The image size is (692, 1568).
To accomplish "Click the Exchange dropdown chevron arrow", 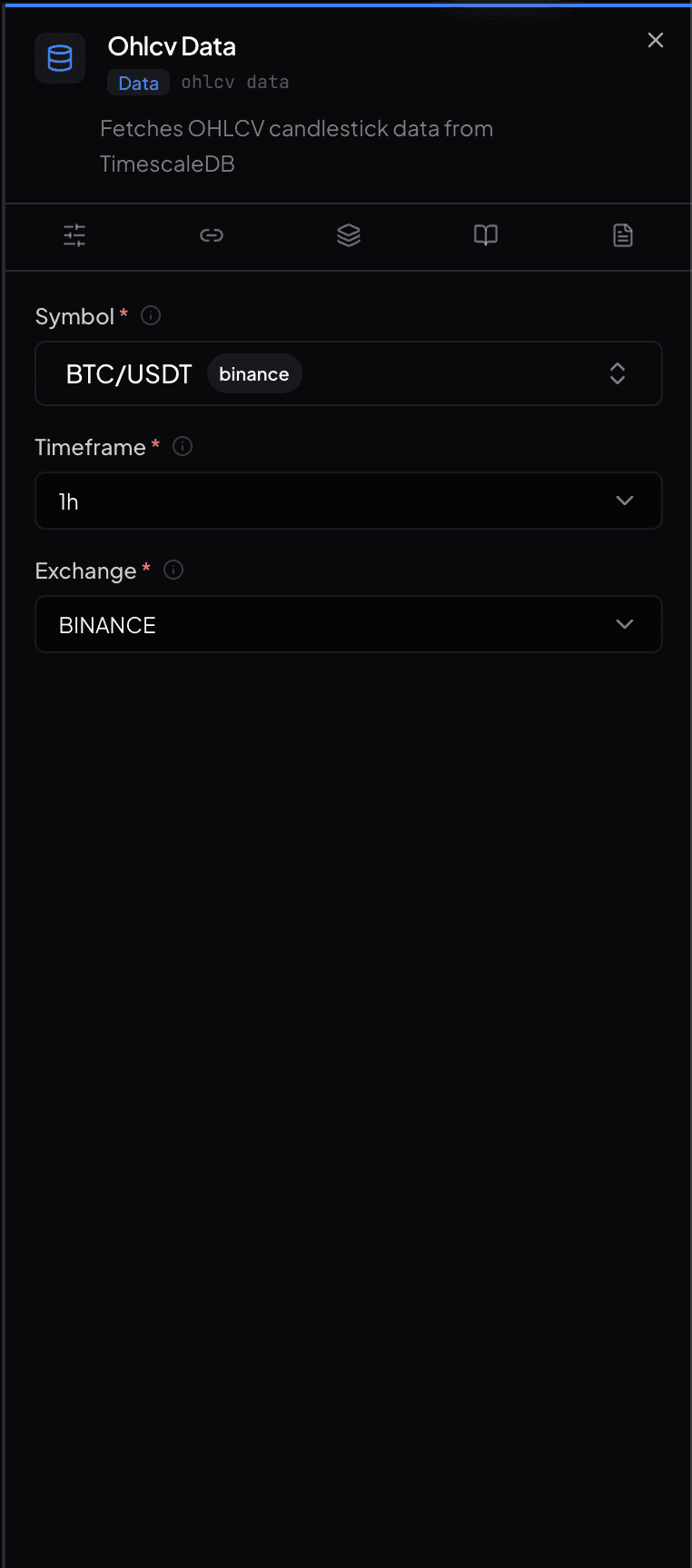I will (x=625, y=624).
